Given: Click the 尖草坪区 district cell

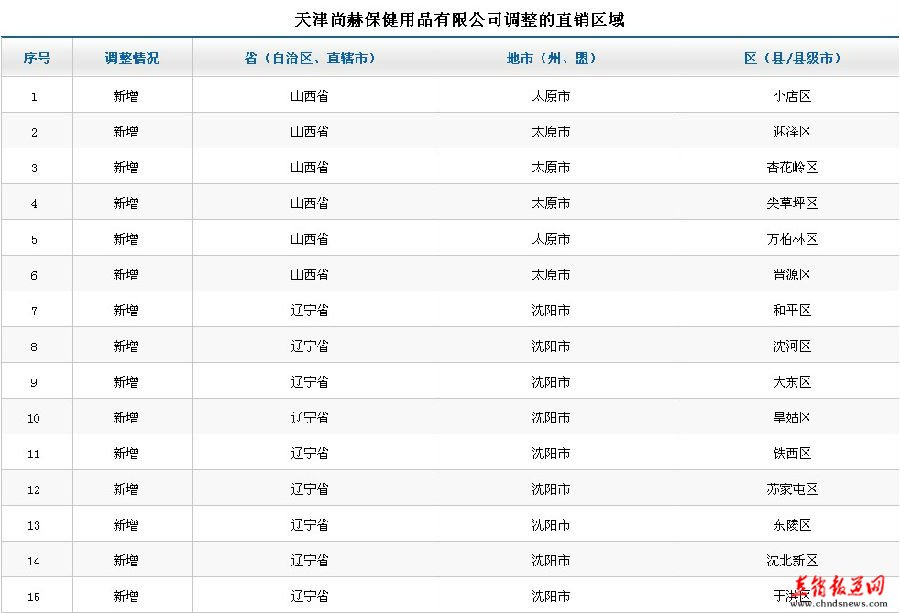Looking at the screenshot, I should [x=792, y=204].
